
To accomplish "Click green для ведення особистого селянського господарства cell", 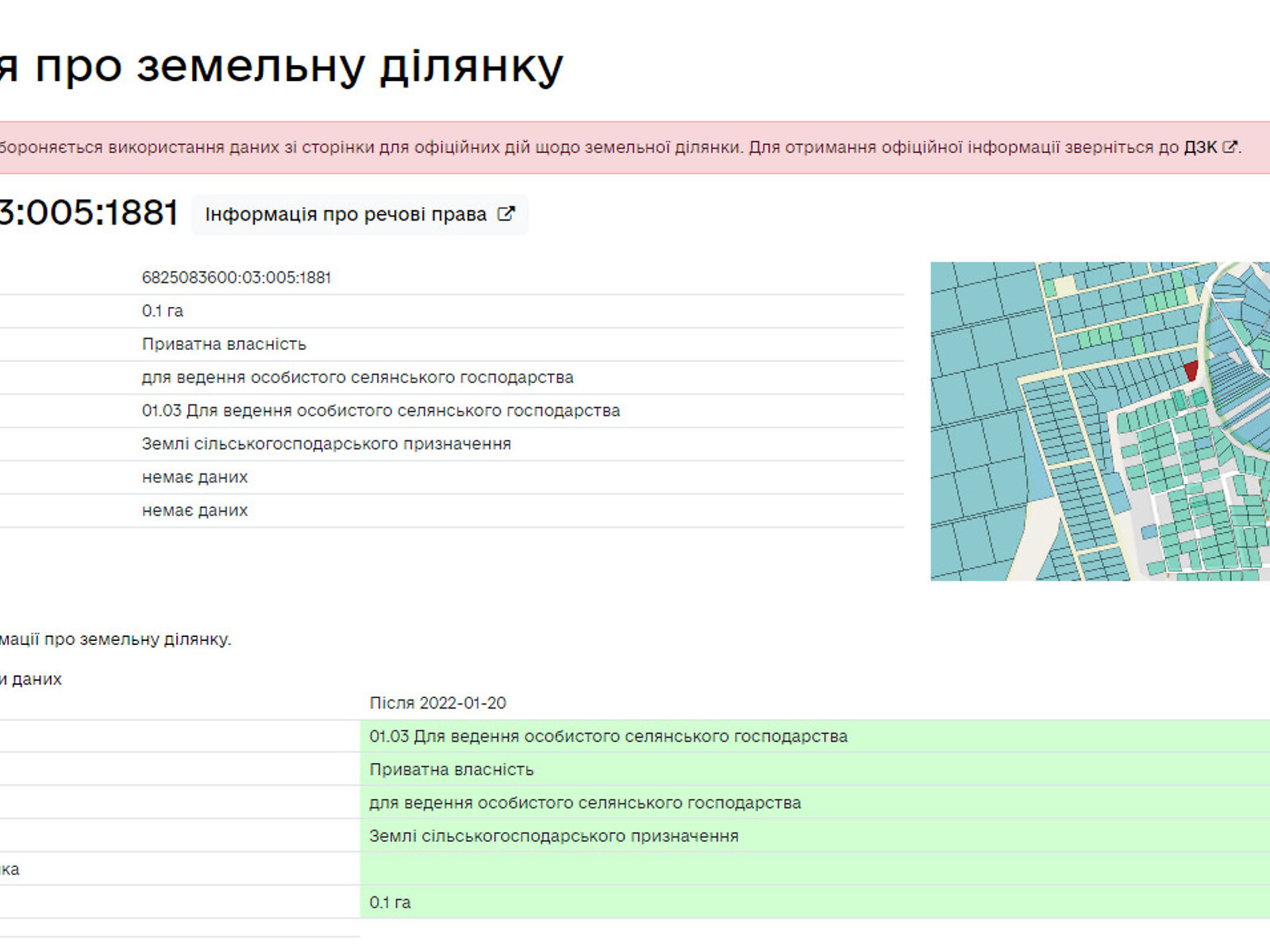I will point(815,803).
